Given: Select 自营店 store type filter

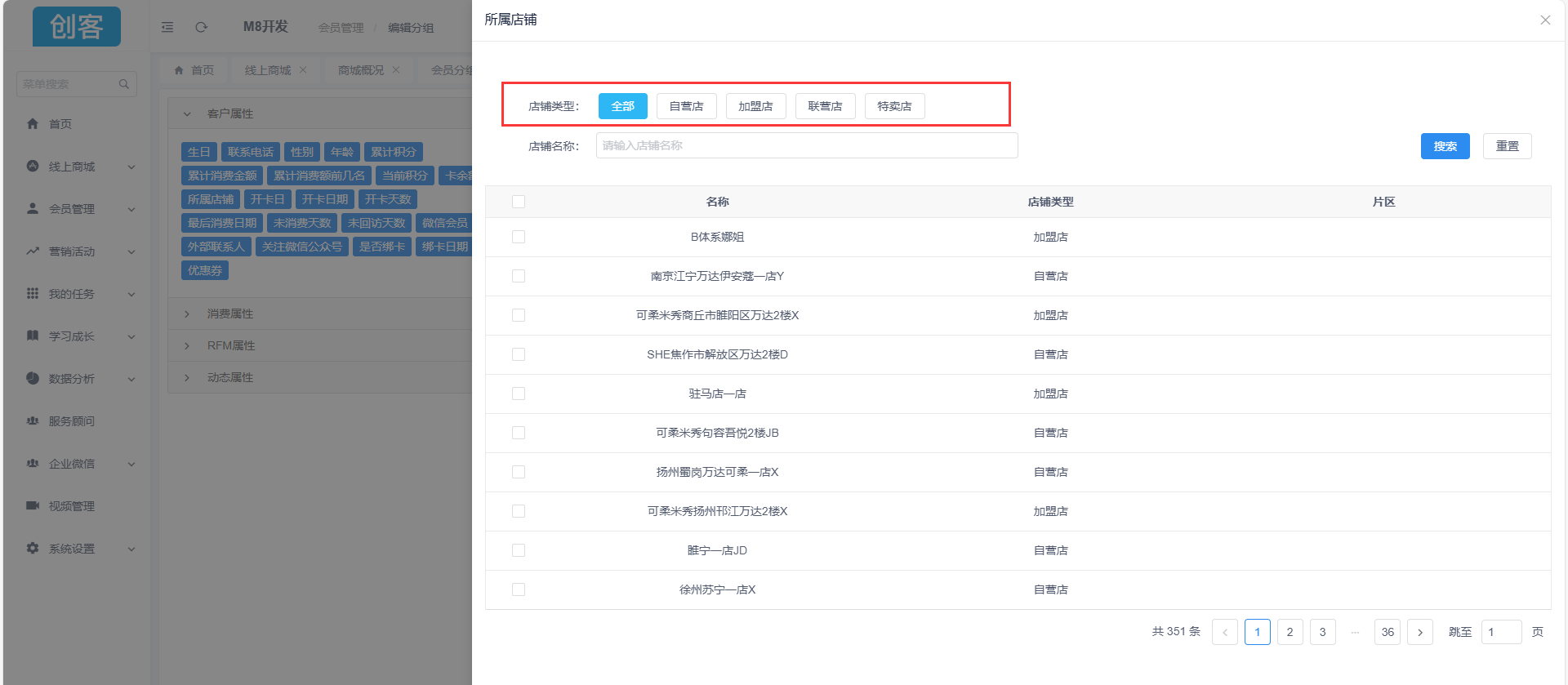Looking at the screenshot, I should click(687, 106).
